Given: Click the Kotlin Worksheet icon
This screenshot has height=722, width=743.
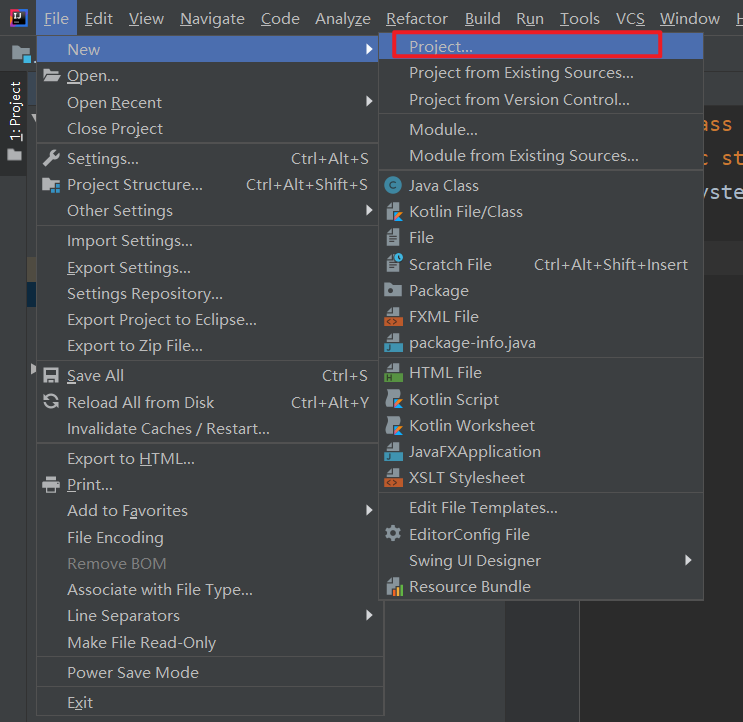Looking at the screenshot, I should point(394,425).
